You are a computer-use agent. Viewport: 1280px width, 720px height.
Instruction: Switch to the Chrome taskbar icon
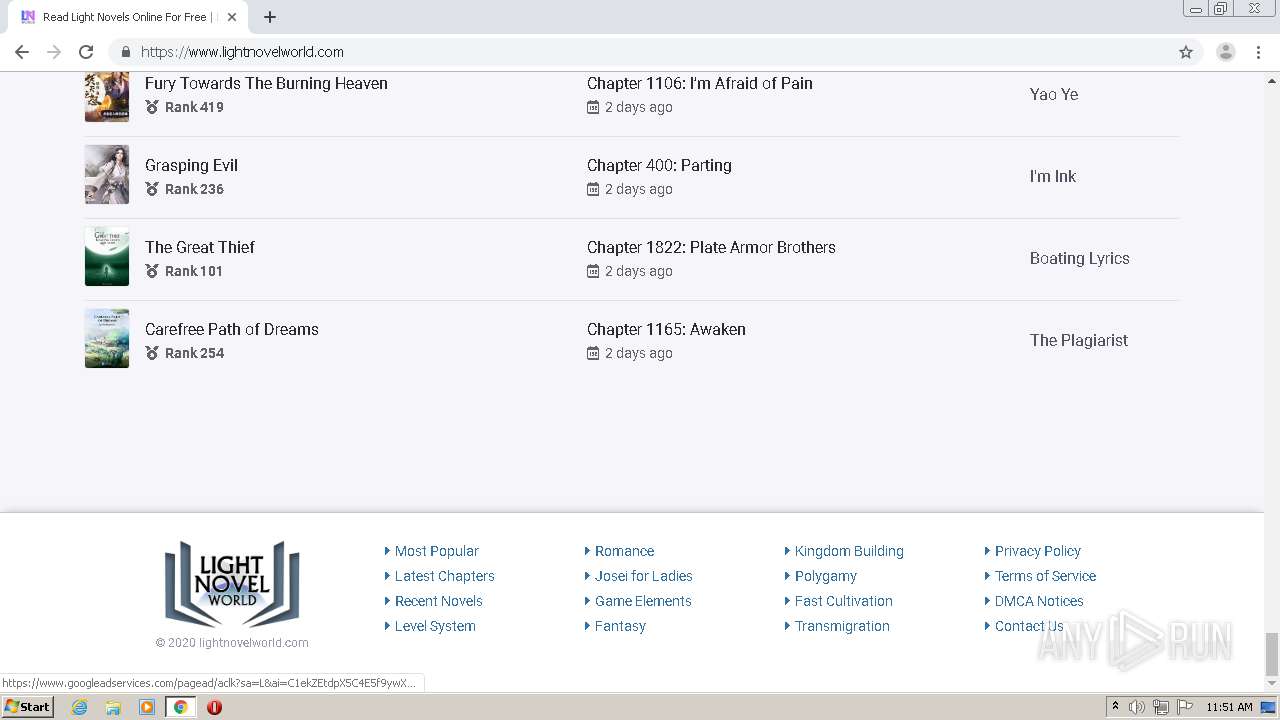180,707
